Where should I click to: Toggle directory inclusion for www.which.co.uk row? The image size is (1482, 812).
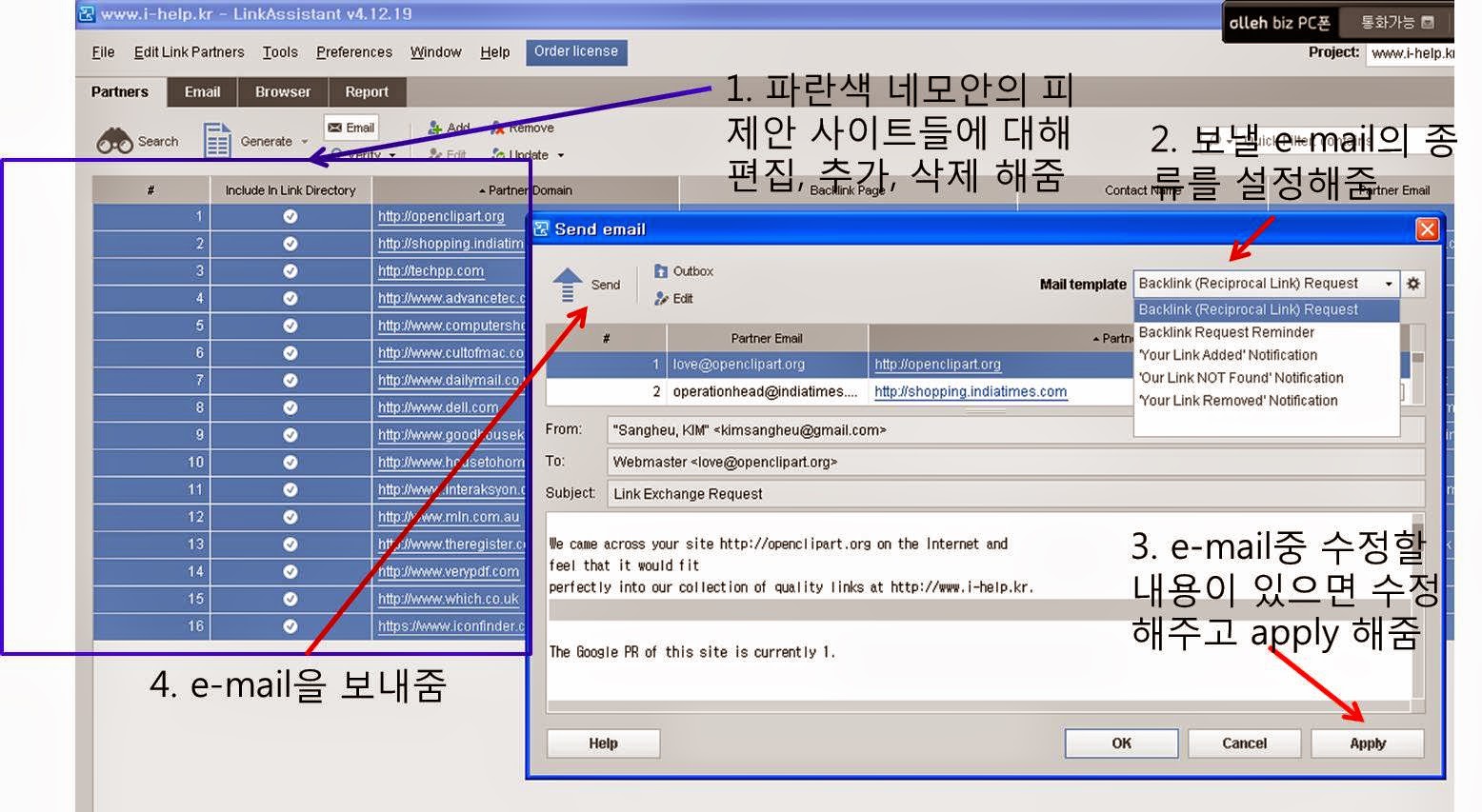click(290, 599)
